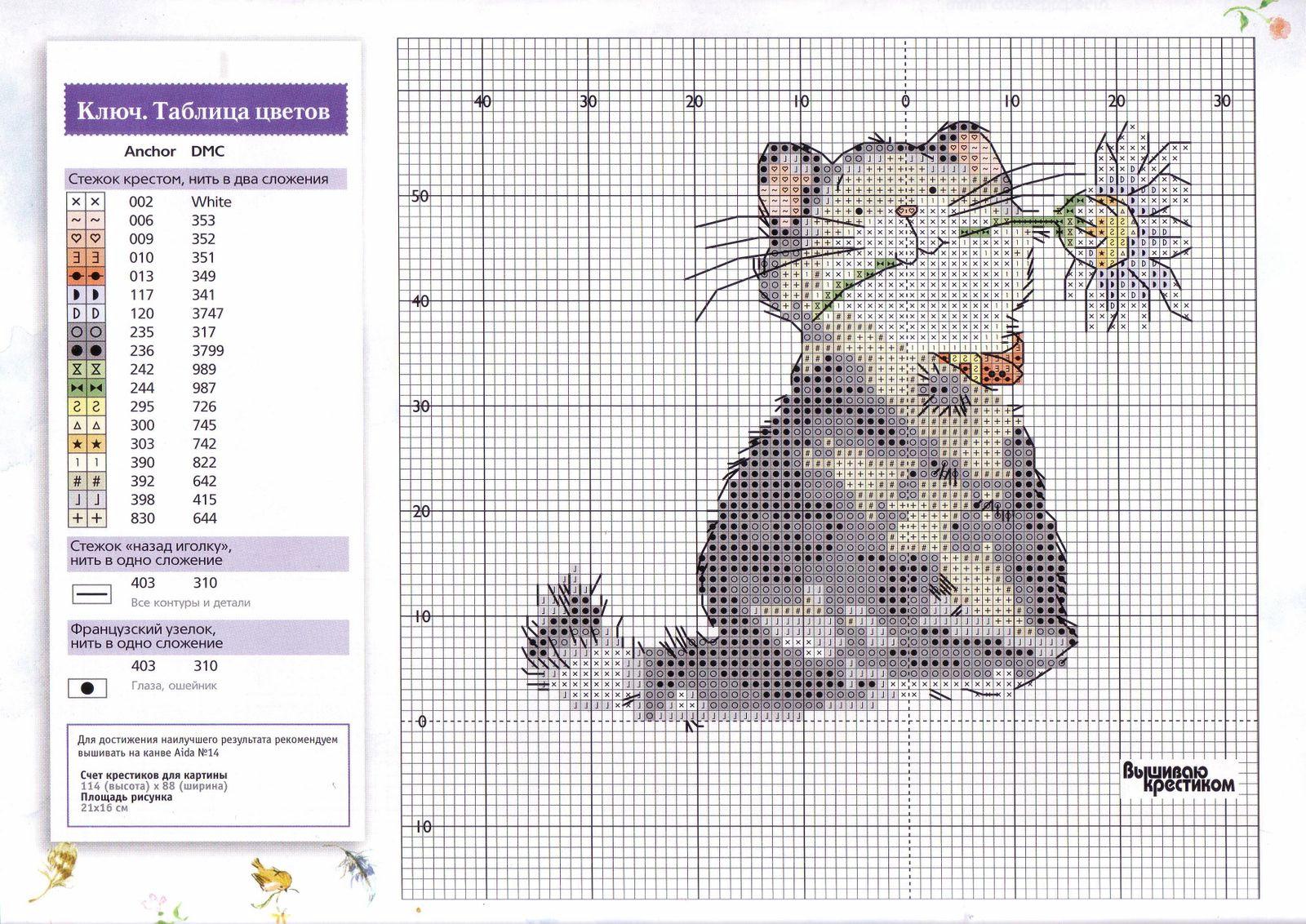This screenshot has height=924, width=1306.
Task: Click the backstitch line symbol for 403
Action: [93, 593]
